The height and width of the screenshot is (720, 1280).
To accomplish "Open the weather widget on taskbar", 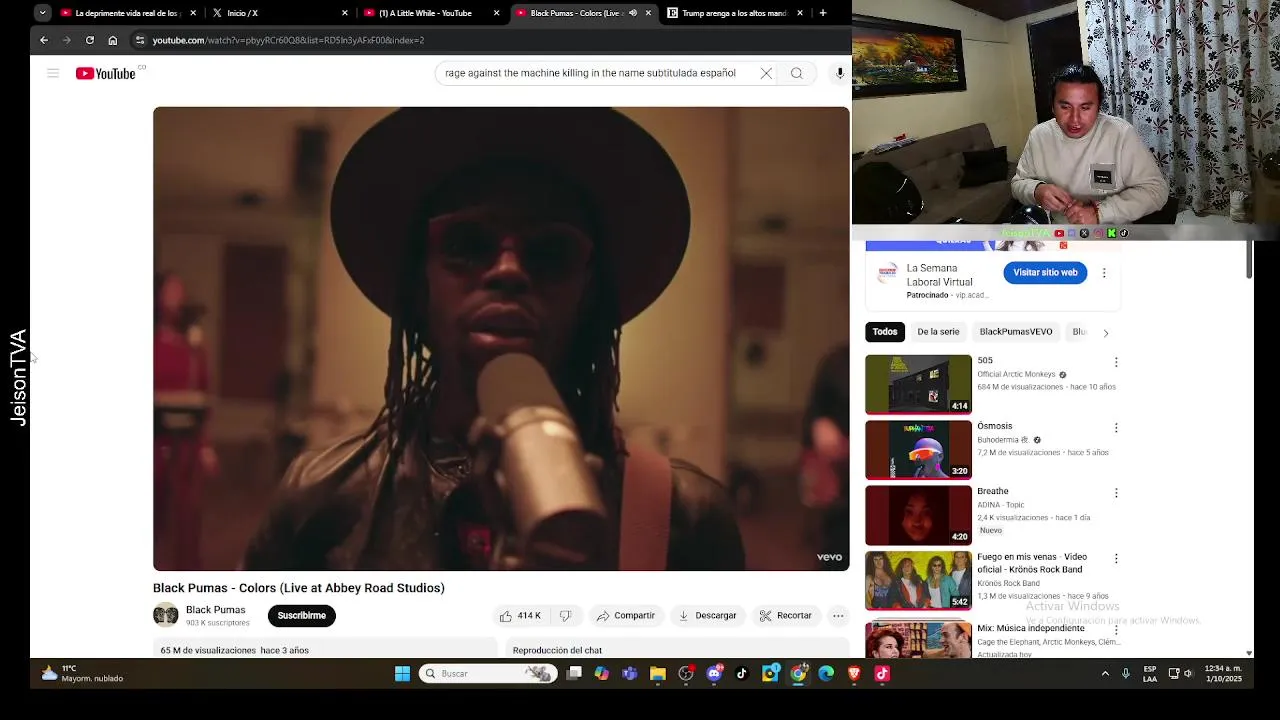I will (82, 673).
